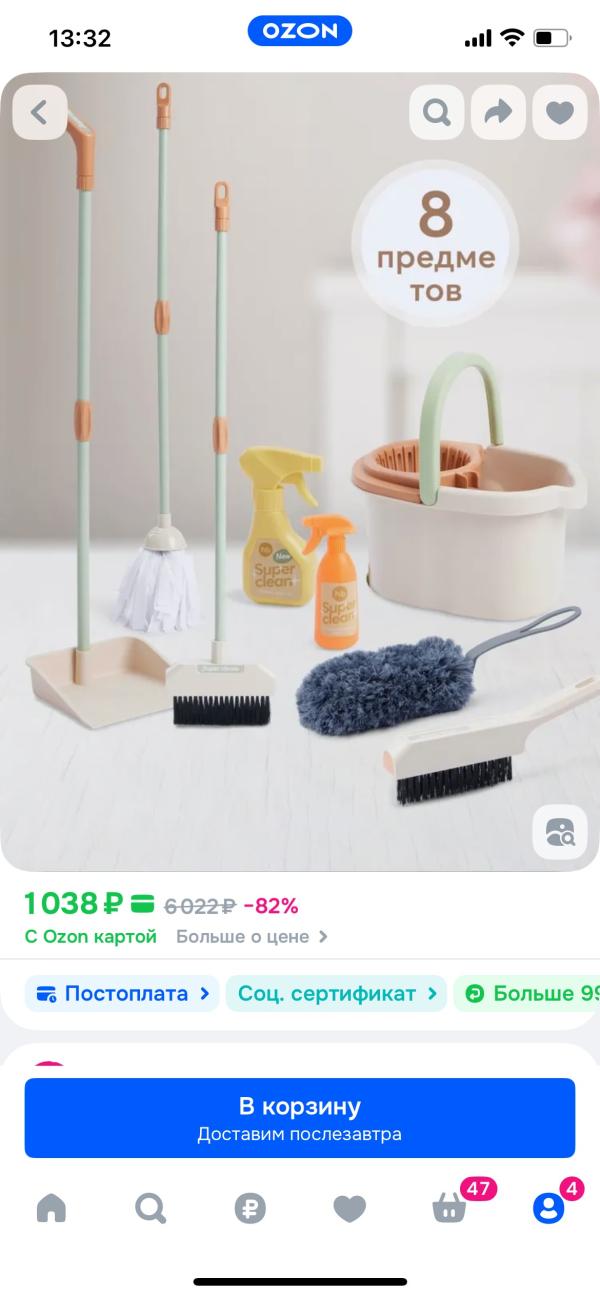Tap the OZON logo at top
The height and width of the screenshot is (1297, 600).
[x=300, y=31]
